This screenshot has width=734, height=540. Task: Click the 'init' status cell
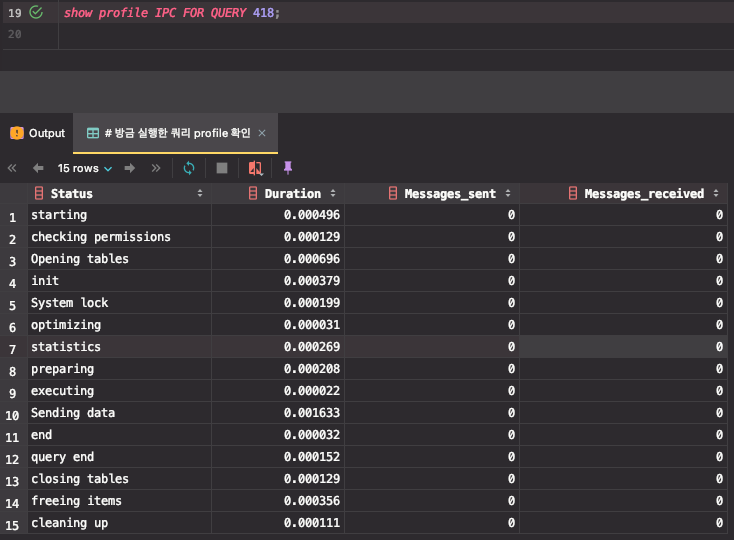tap(119, 281)
